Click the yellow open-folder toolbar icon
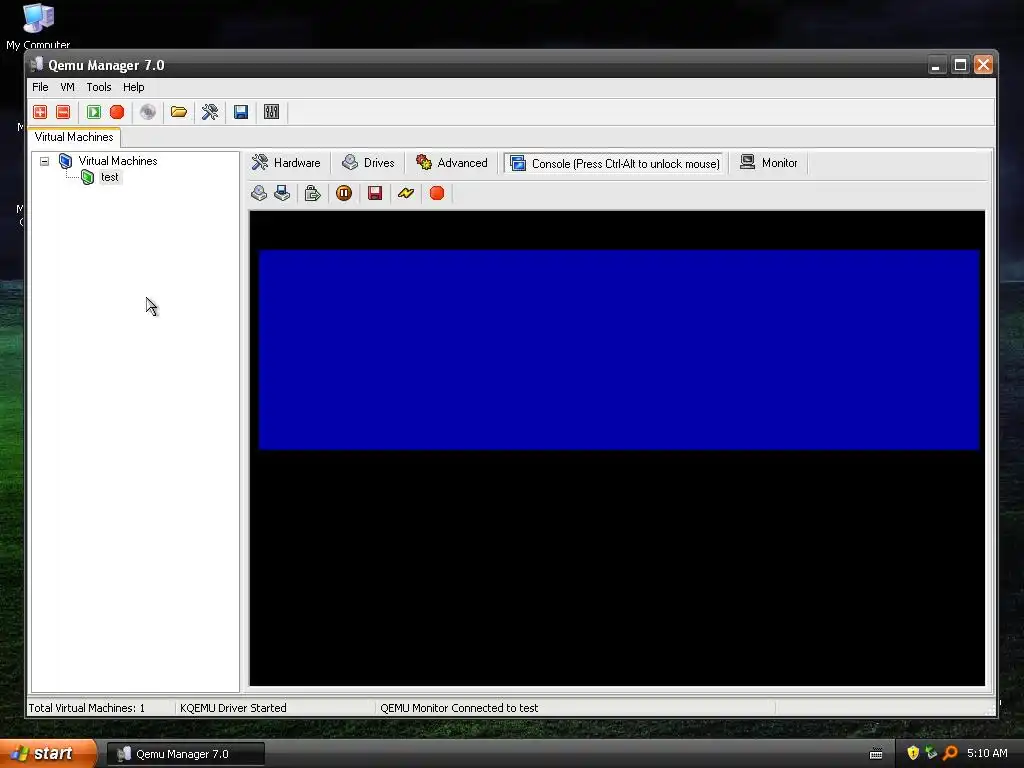 [178, 112]
